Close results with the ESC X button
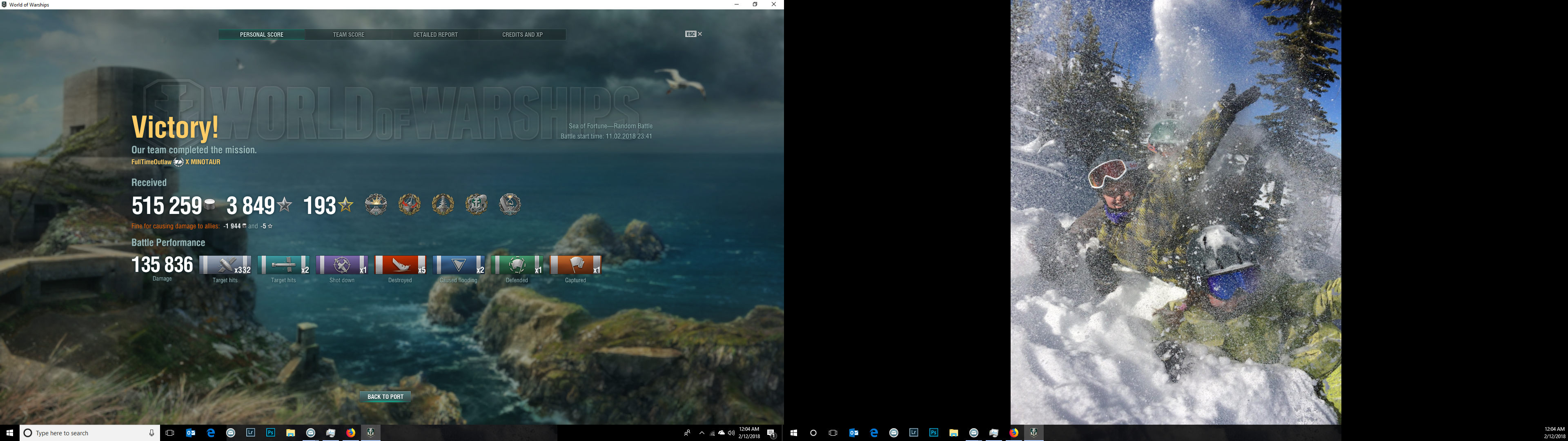Image resolution: width=1568 pixels, height=441 pixels. 694,34
